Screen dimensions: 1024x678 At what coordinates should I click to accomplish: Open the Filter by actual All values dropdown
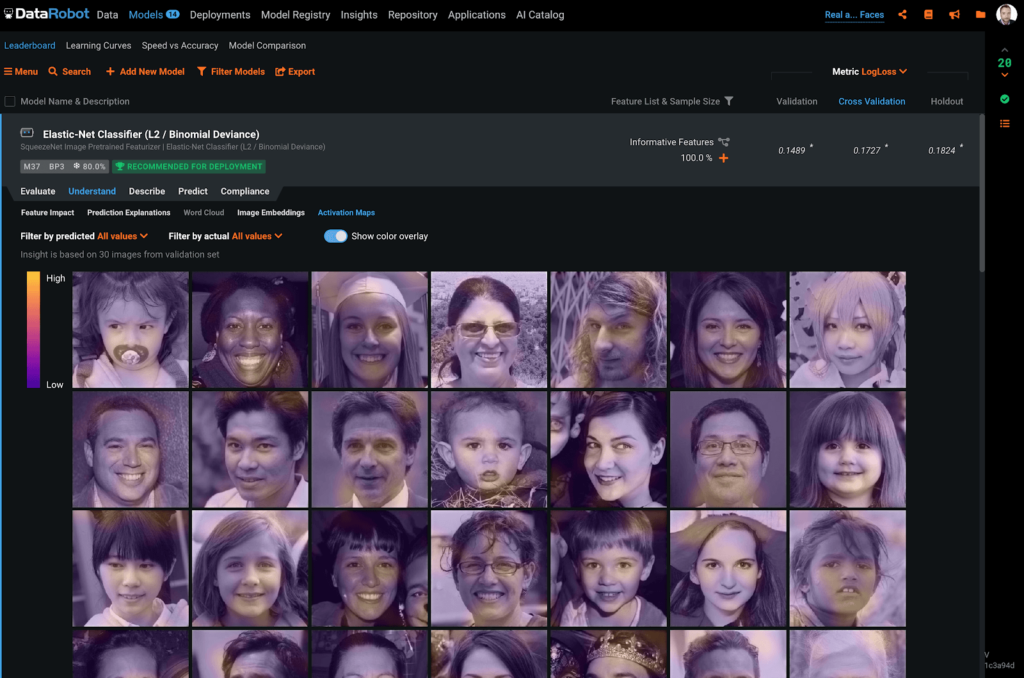(253, 235)
